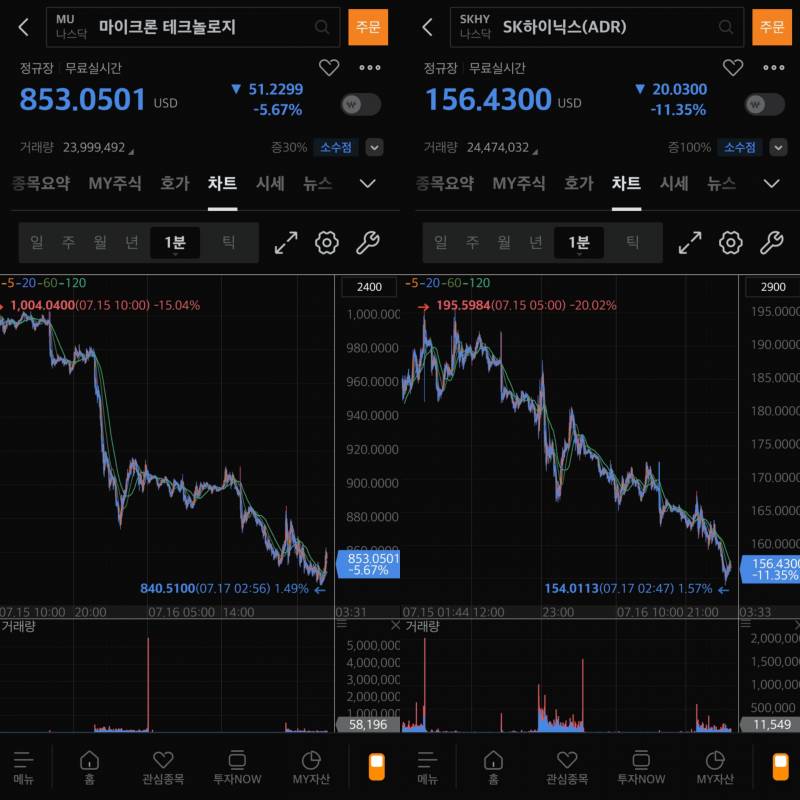Select weekly (주) period on MU chart
The height and width of the screenshot is (800, 800).
[68, 242]
